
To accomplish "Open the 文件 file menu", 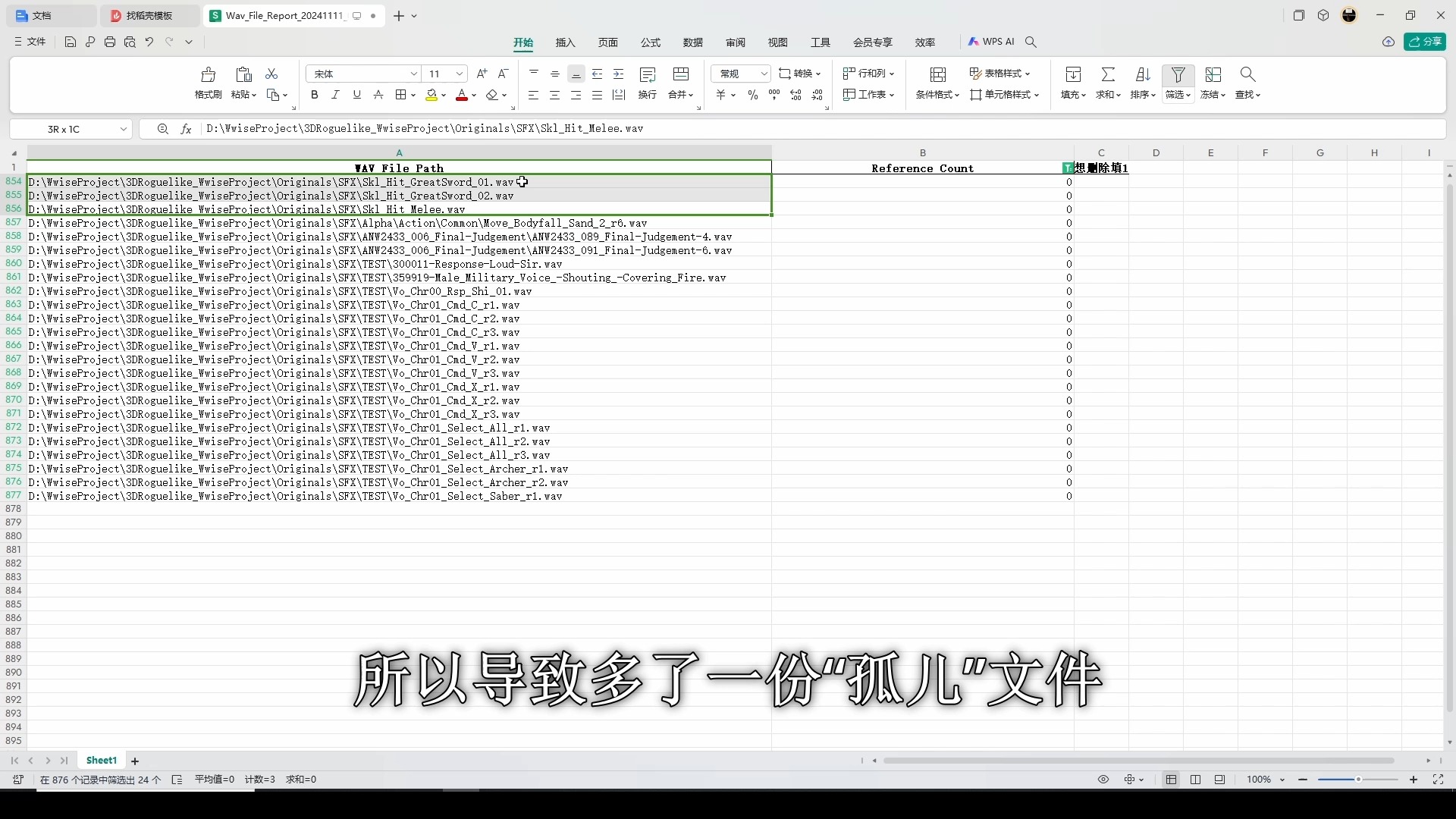I will 30,42.
